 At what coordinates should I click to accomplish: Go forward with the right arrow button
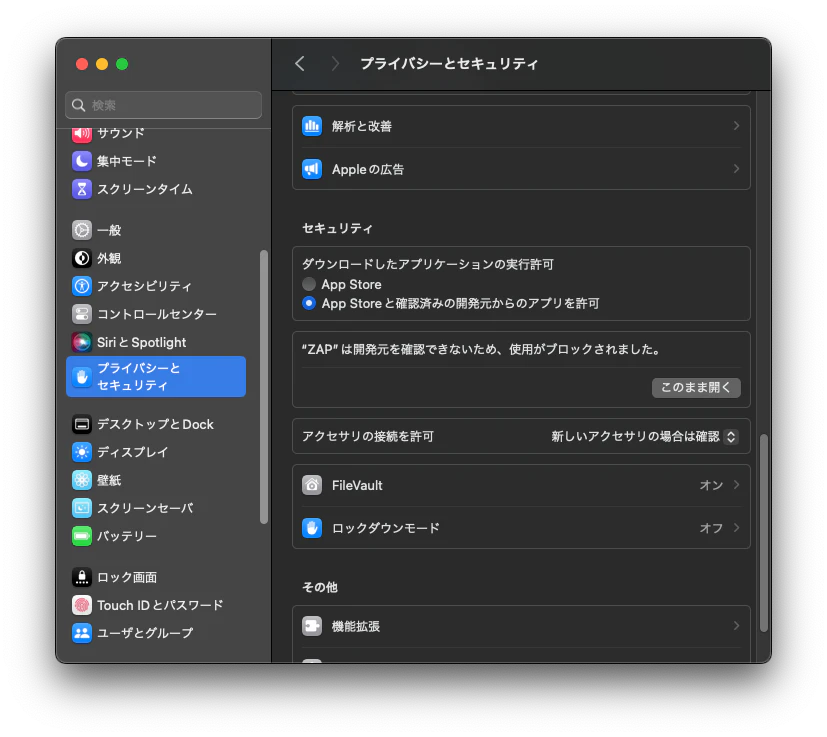[335, 64]
